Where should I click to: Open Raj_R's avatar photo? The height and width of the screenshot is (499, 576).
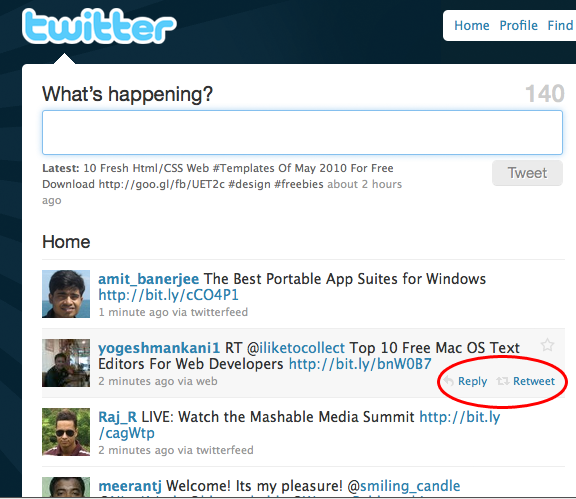click(66, 432)
